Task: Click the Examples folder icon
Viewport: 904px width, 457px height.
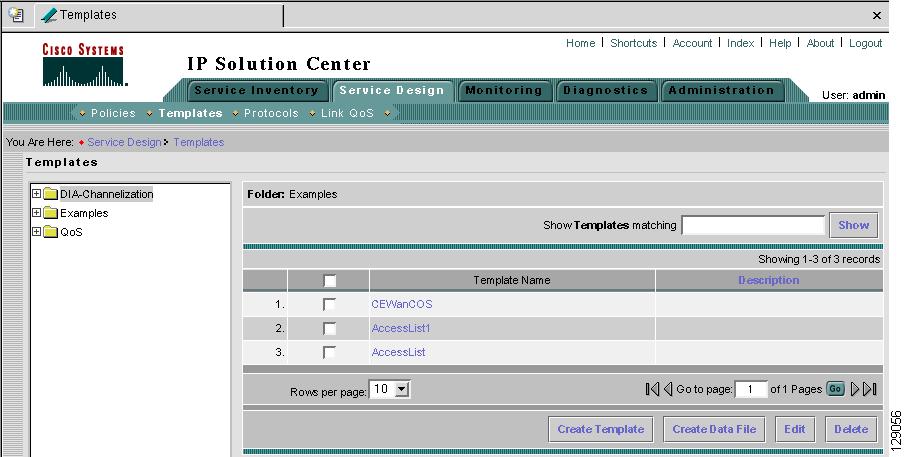Action: pos(51,213)
